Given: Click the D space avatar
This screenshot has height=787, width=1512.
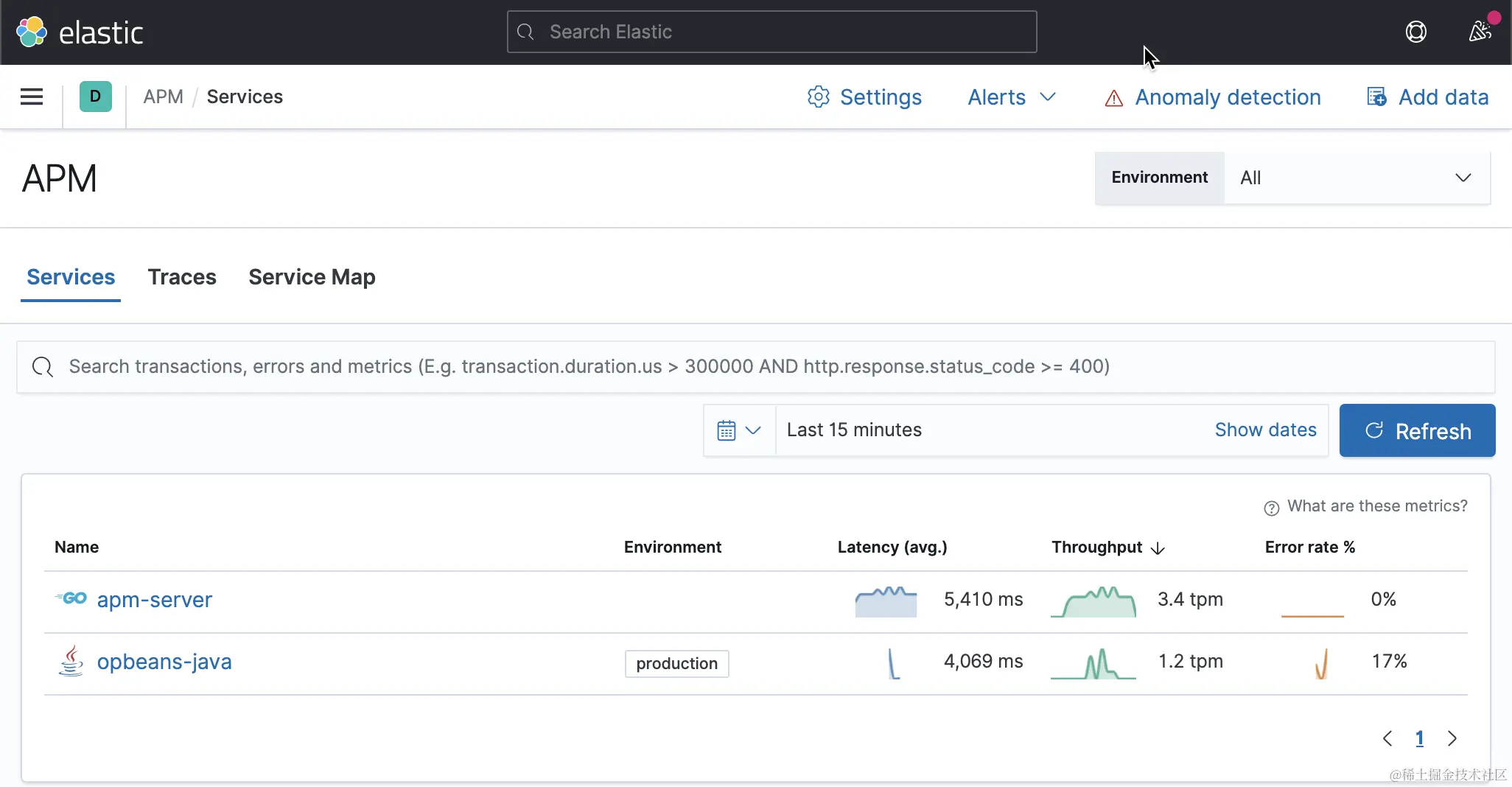Looking at the screenshot, I should 95,97.
